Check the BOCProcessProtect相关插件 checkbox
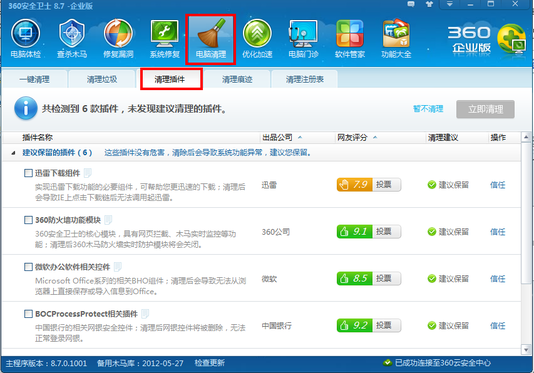The width and height of the screenshot is (534, 373). point(28,314)
